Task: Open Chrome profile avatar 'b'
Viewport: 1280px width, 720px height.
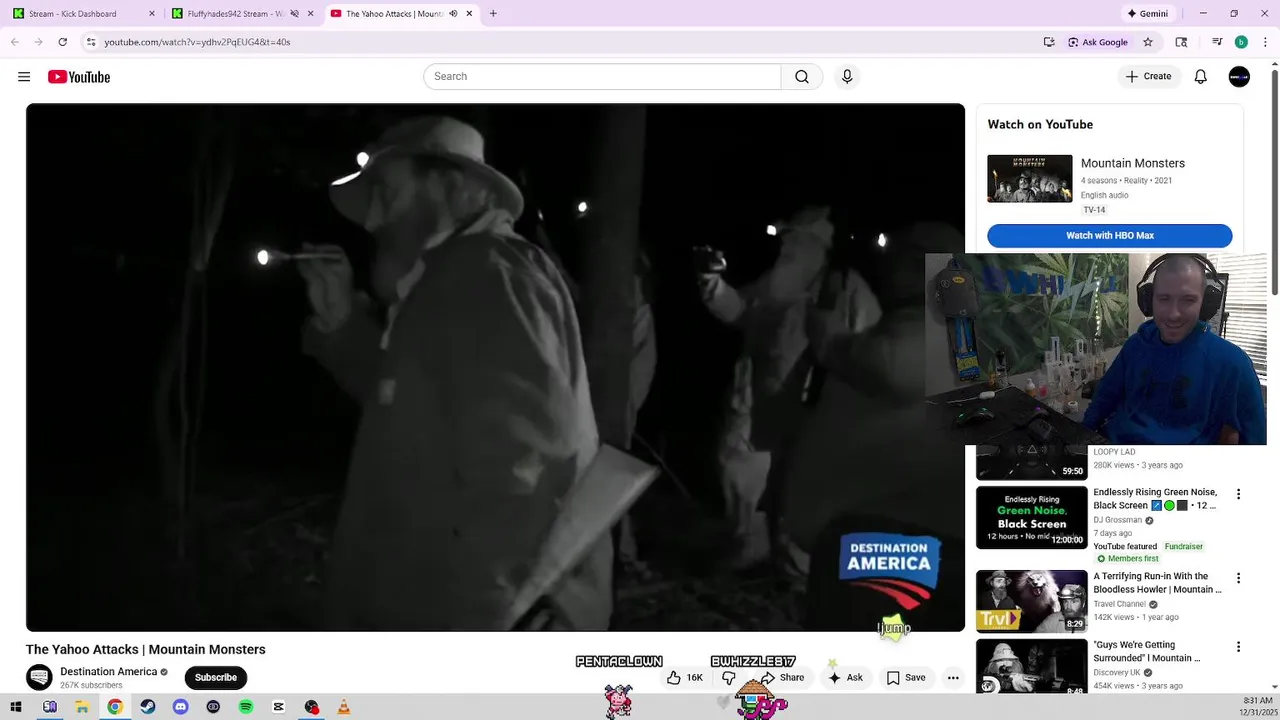Action: tap(1241, 42)
